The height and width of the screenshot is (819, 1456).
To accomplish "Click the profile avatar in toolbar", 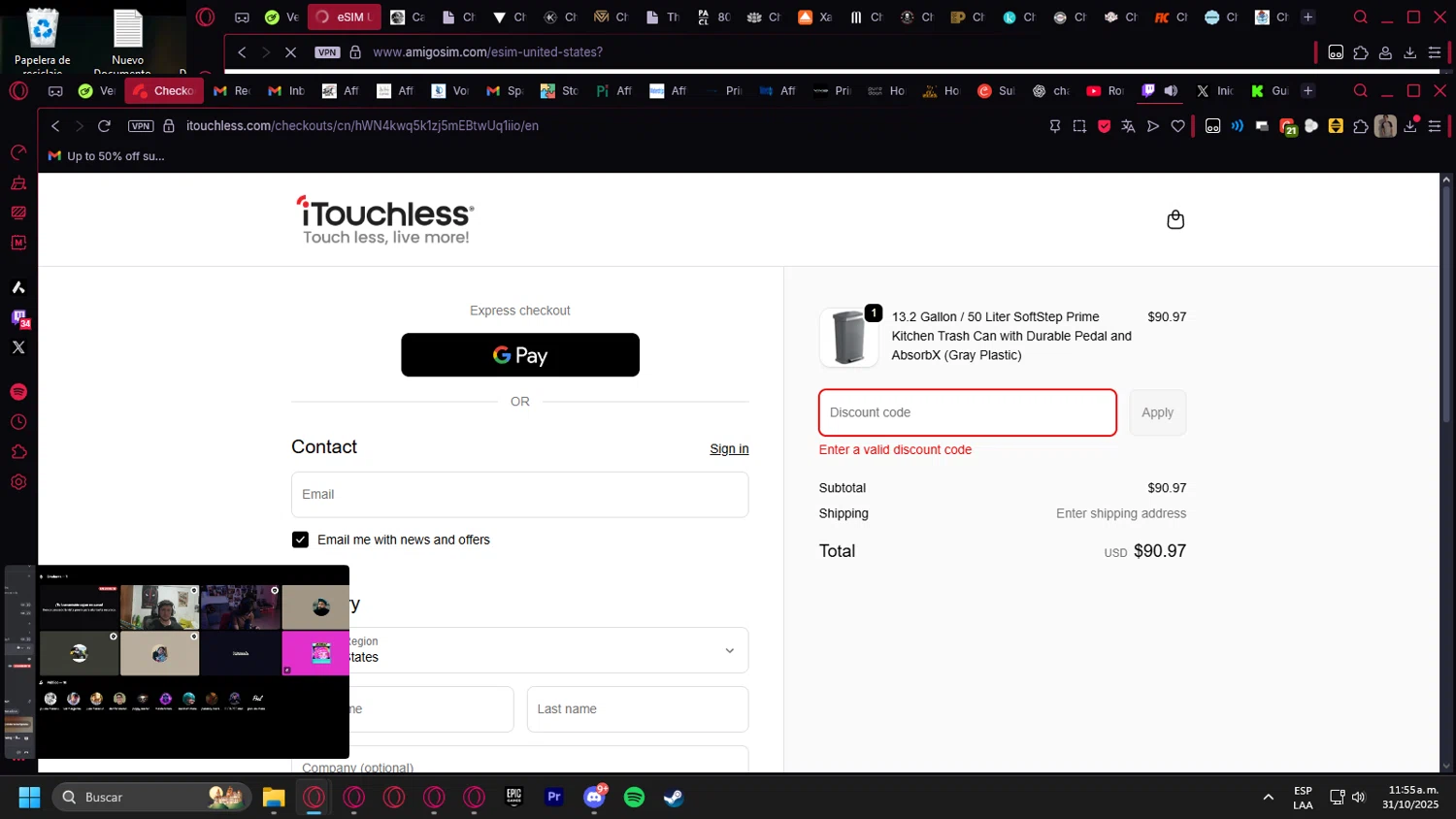I will click(x=1385, y=126).
